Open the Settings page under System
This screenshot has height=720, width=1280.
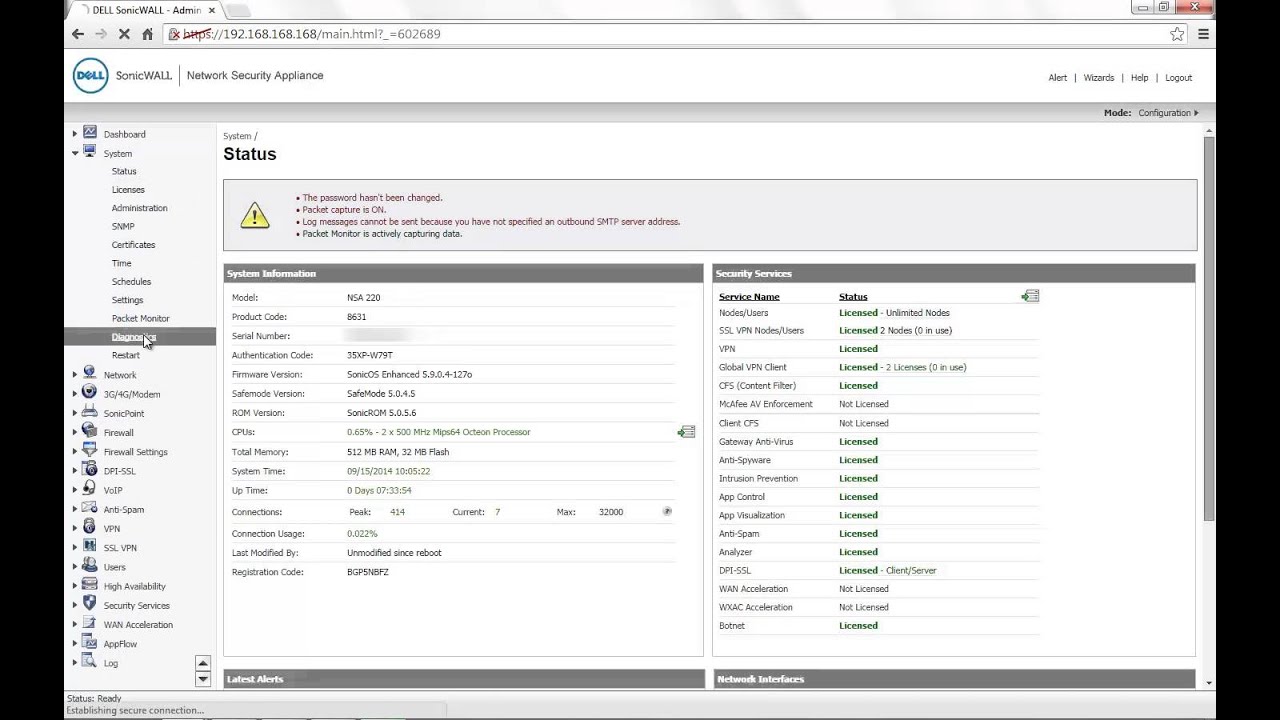pyautogui.click(x=127, y=300)
